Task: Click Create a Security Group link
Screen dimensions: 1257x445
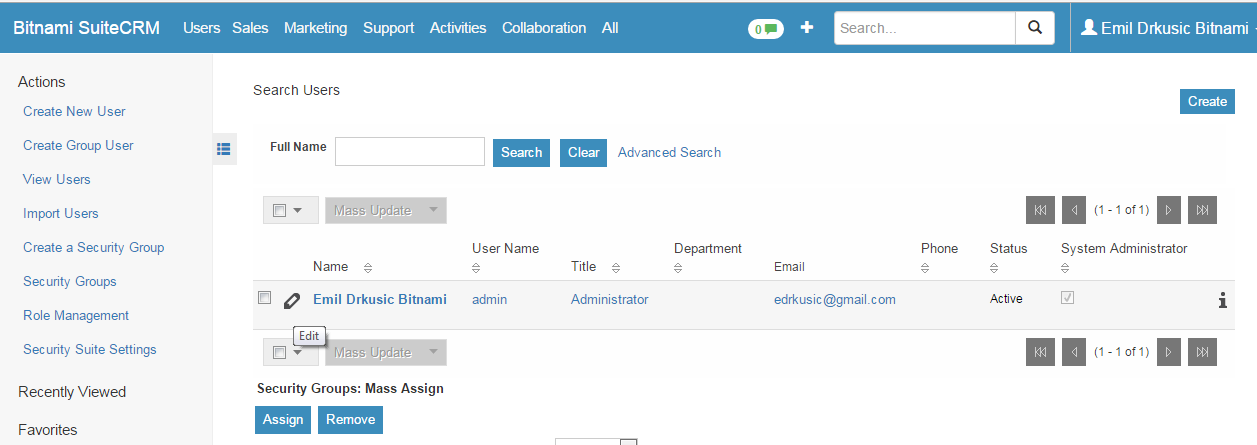Action: [94, 247]
